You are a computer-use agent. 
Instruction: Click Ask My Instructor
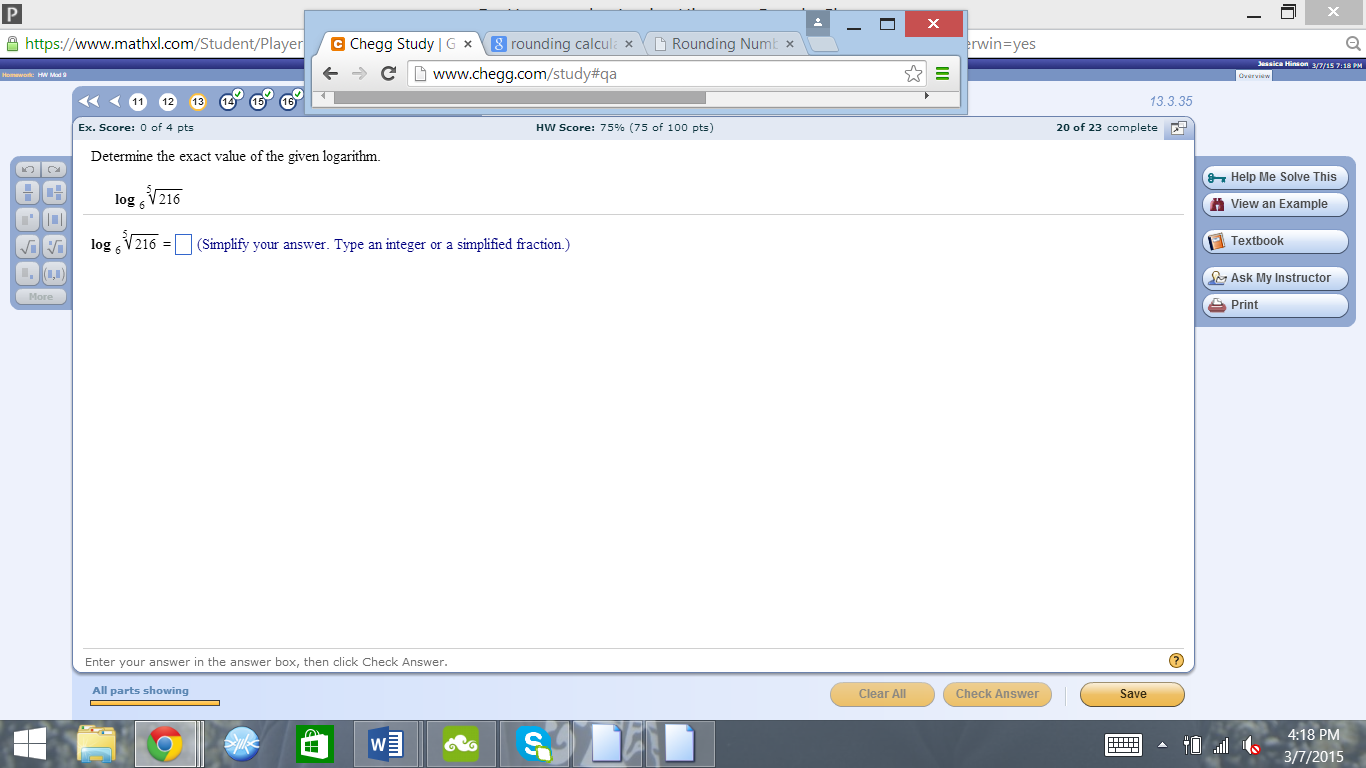click(1275, 278)
